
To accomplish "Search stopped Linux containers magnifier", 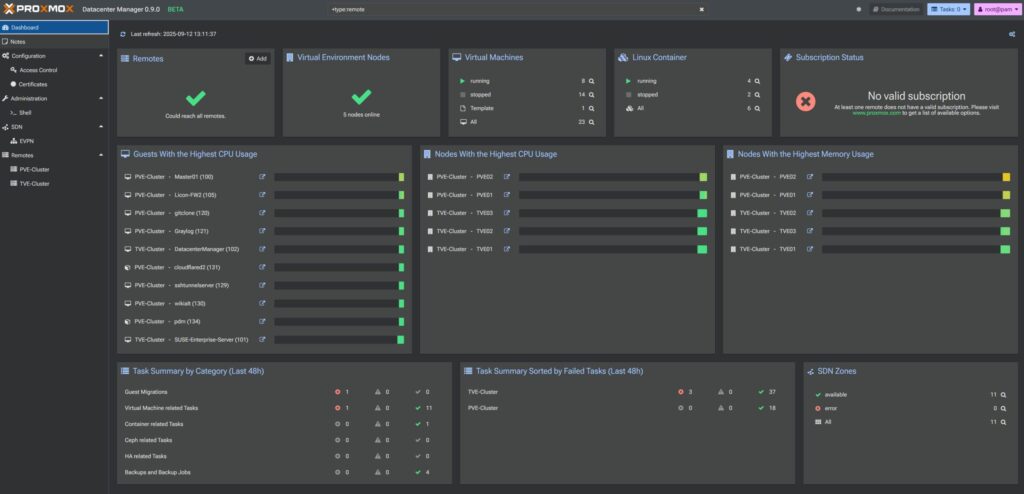I will point(757,95).
